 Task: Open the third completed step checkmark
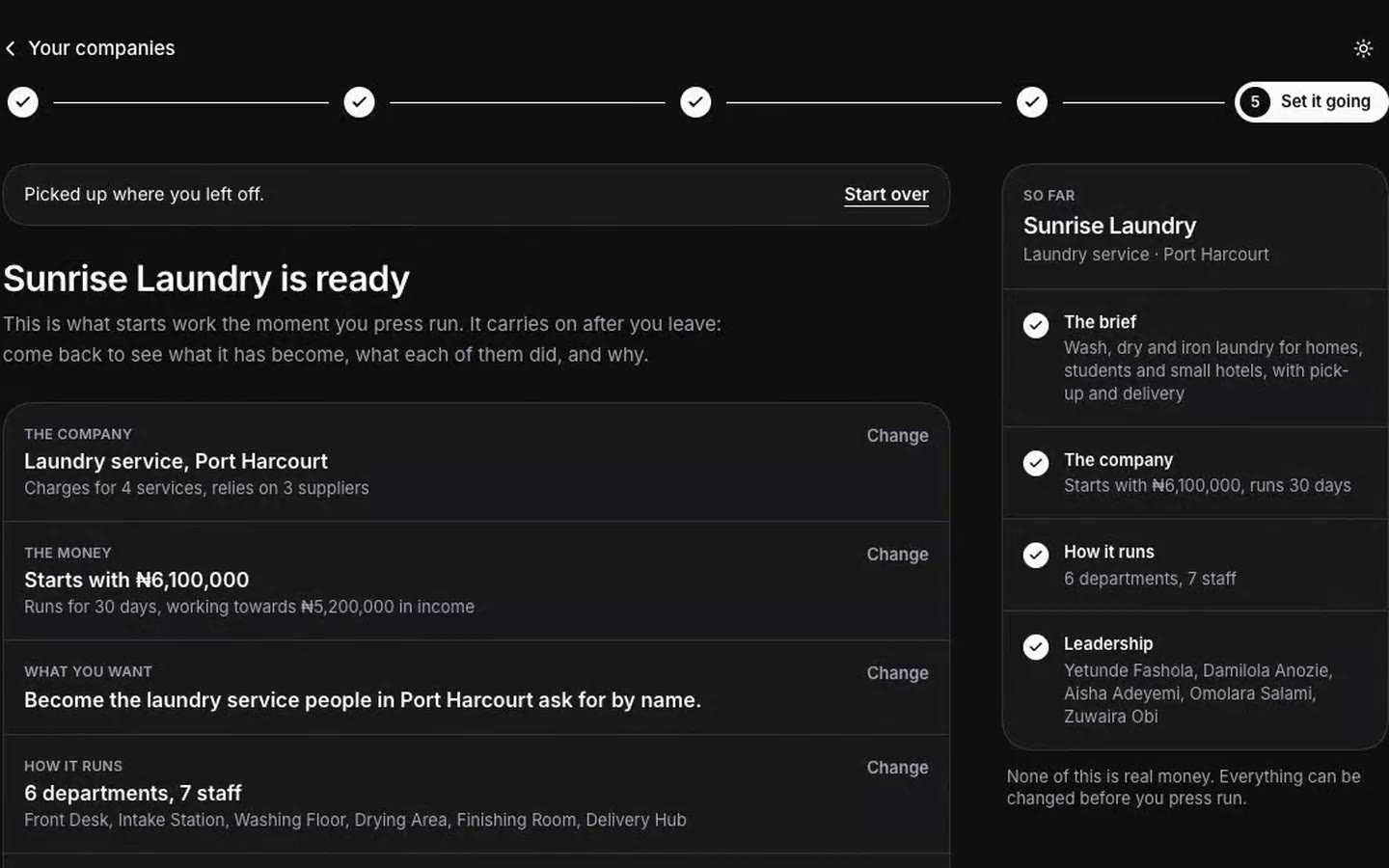(x=695, y=102)
